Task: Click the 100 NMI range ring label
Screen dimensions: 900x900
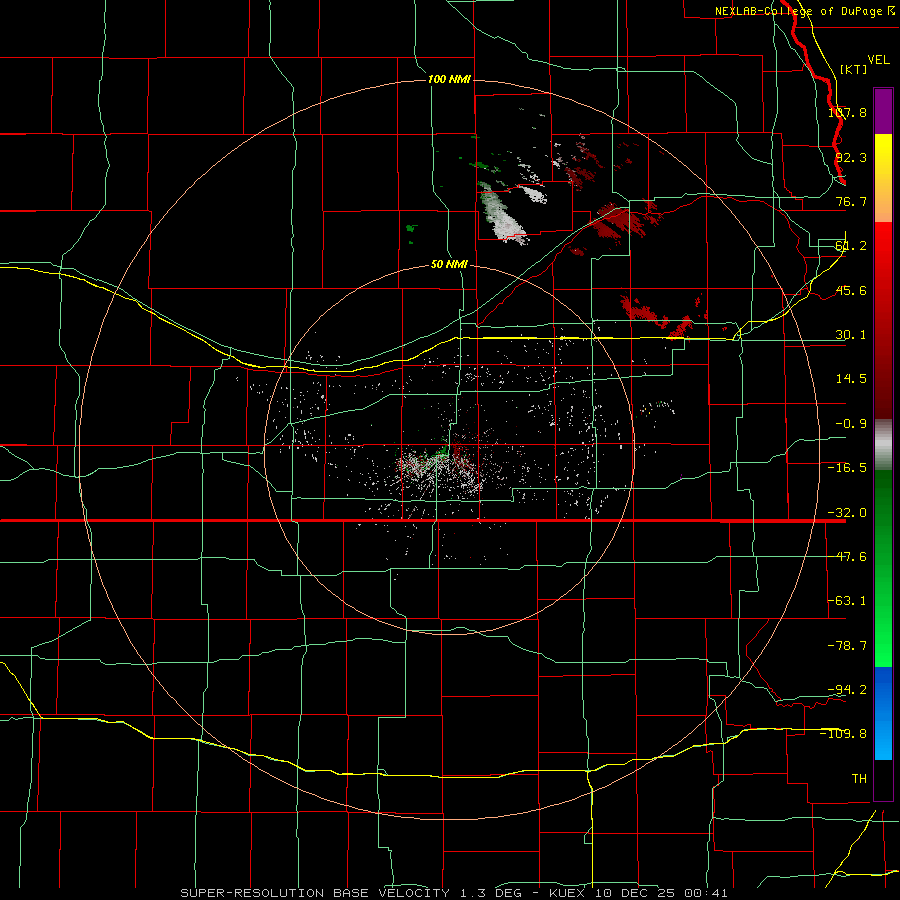Action: coord(449,79)
